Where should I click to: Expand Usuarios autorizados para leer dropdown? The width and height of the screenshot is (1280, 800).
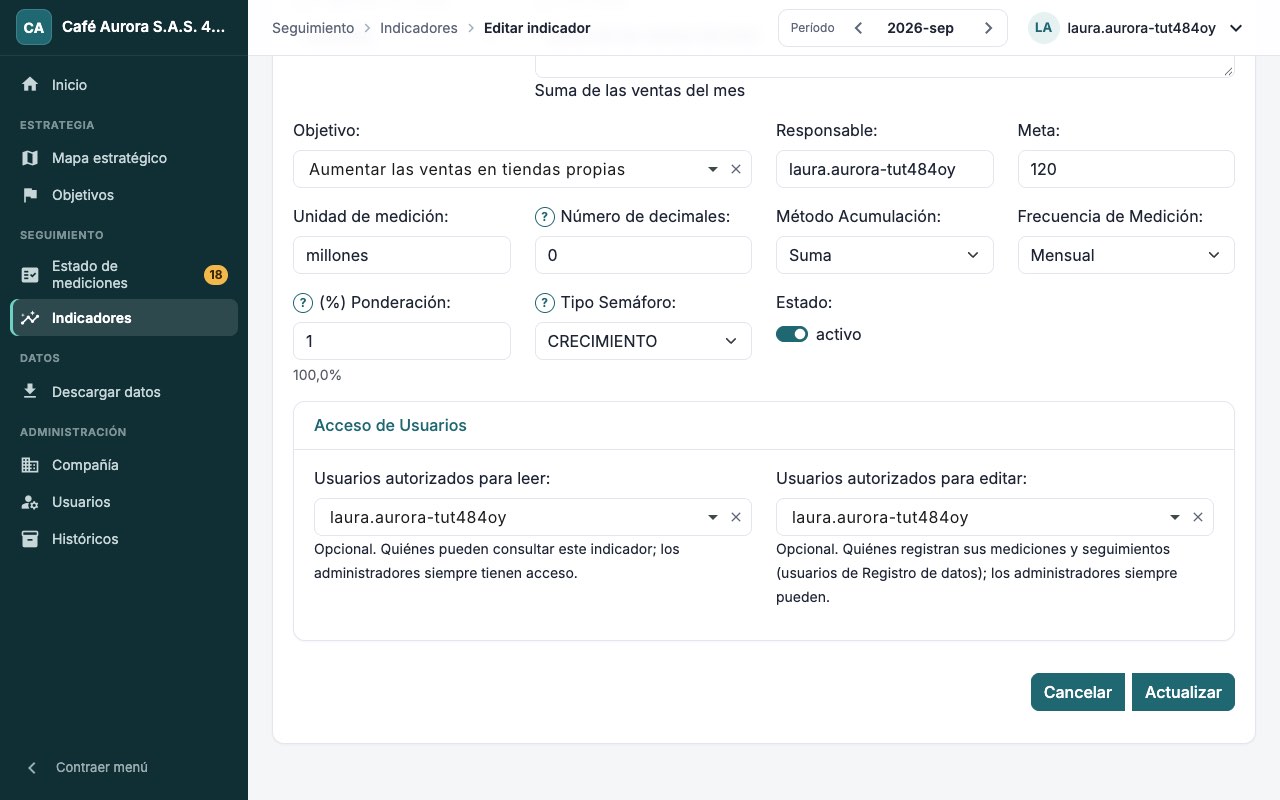pyautogui.click(x=713, y=517)
